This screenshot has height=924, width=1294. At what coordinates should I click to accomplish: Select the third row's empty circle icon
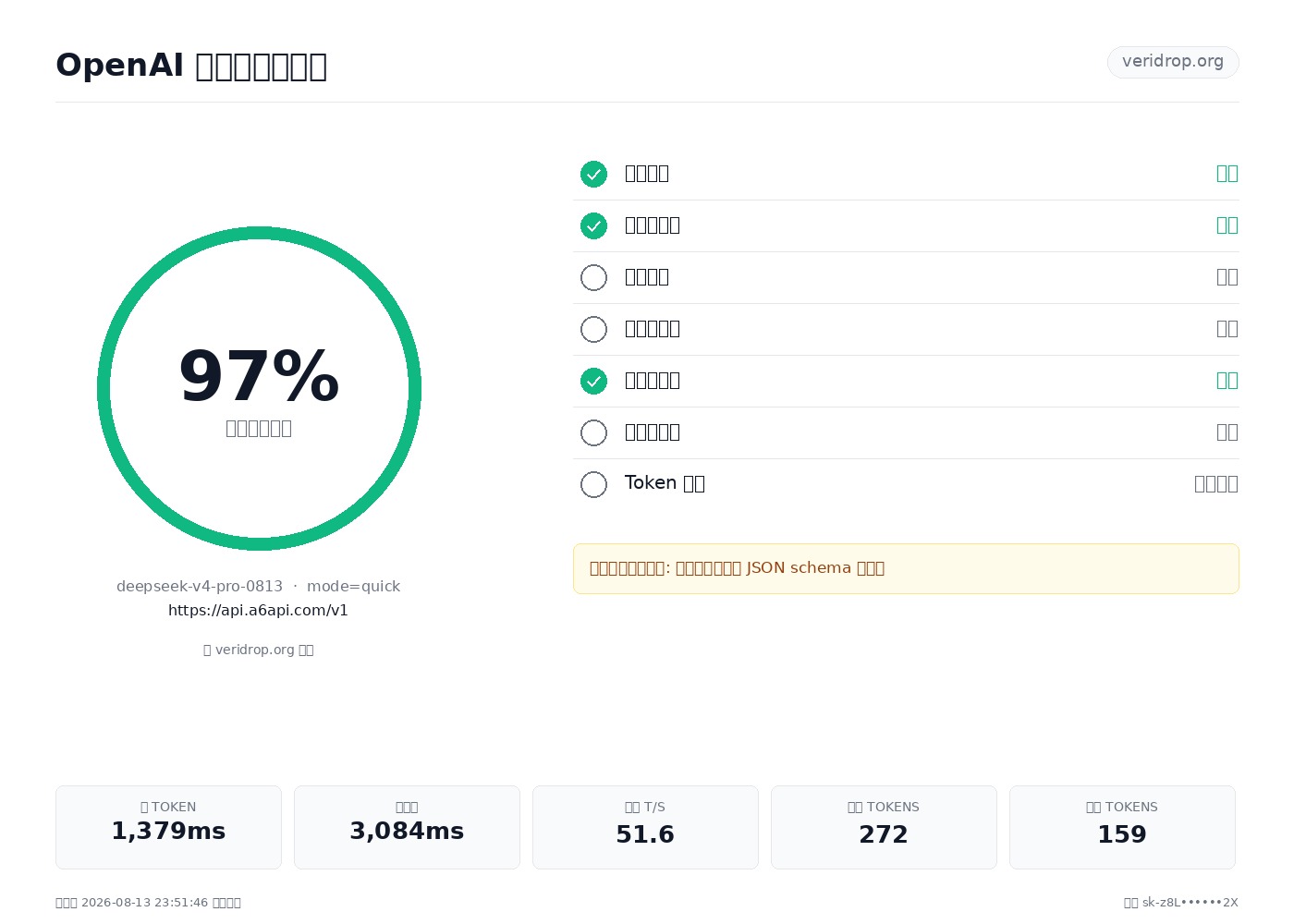593,277
